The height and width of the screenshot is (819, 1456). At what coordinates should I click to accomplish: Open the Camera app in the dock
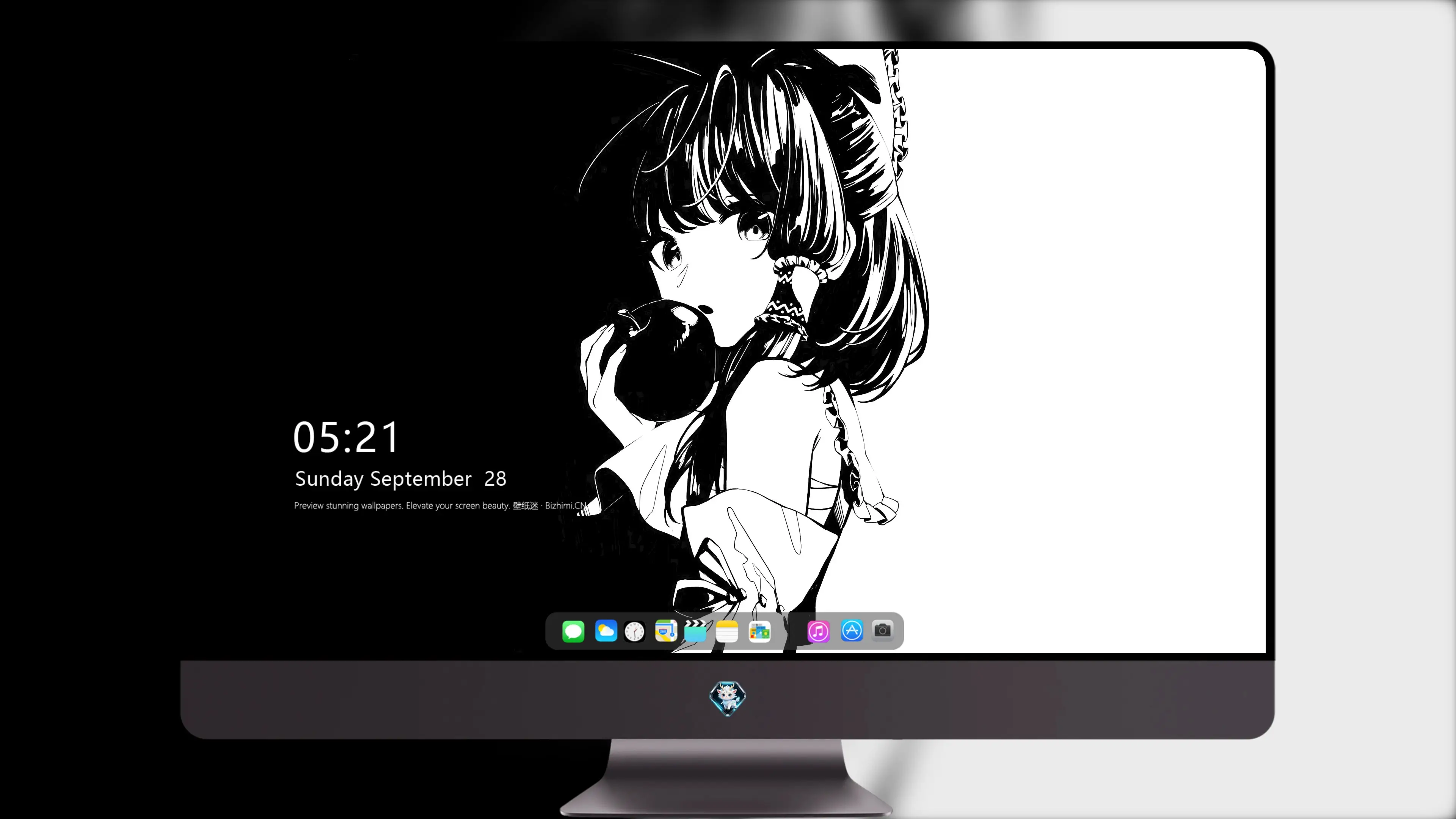[882, 630]
